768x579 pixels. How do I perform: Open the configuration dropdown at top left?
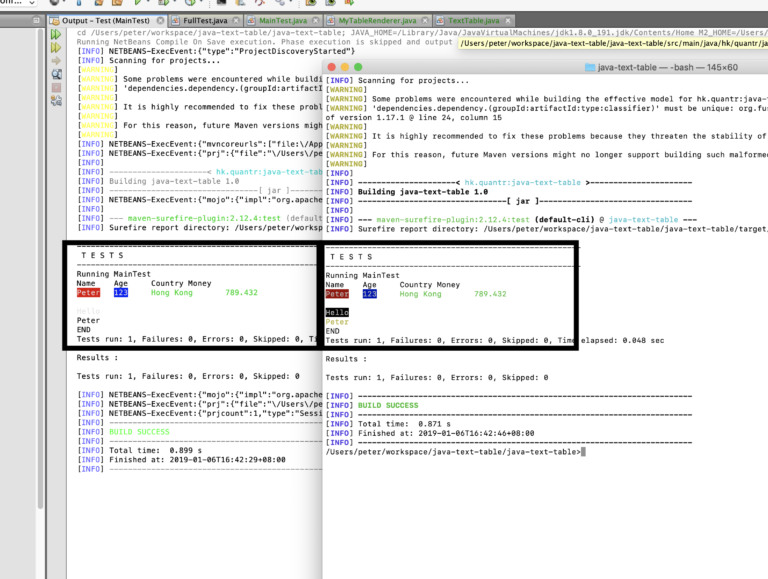point(18,2)
